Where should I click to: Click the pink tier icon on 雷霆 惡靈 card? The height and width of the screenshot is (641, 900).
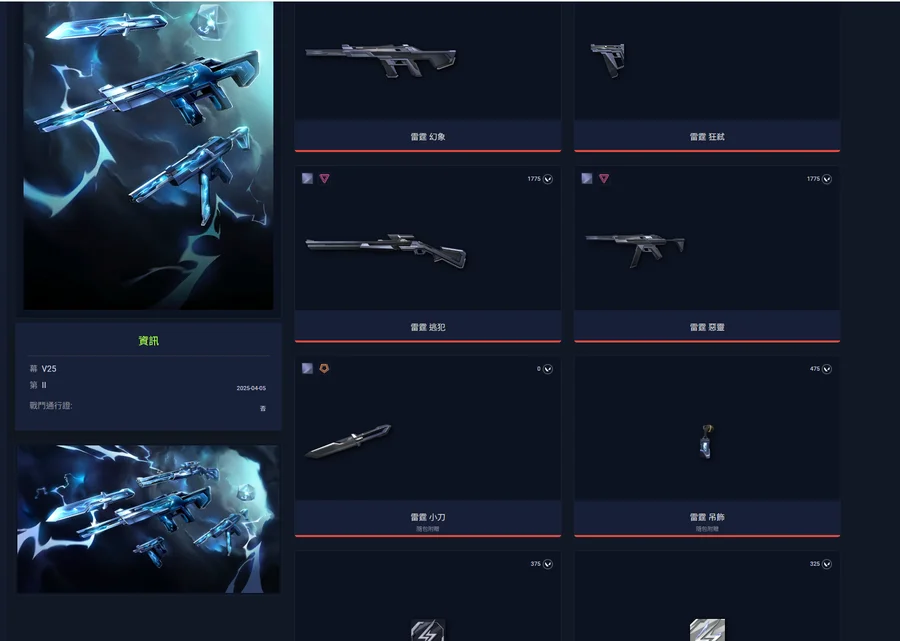pyautogui.click(x=604, y=178)
